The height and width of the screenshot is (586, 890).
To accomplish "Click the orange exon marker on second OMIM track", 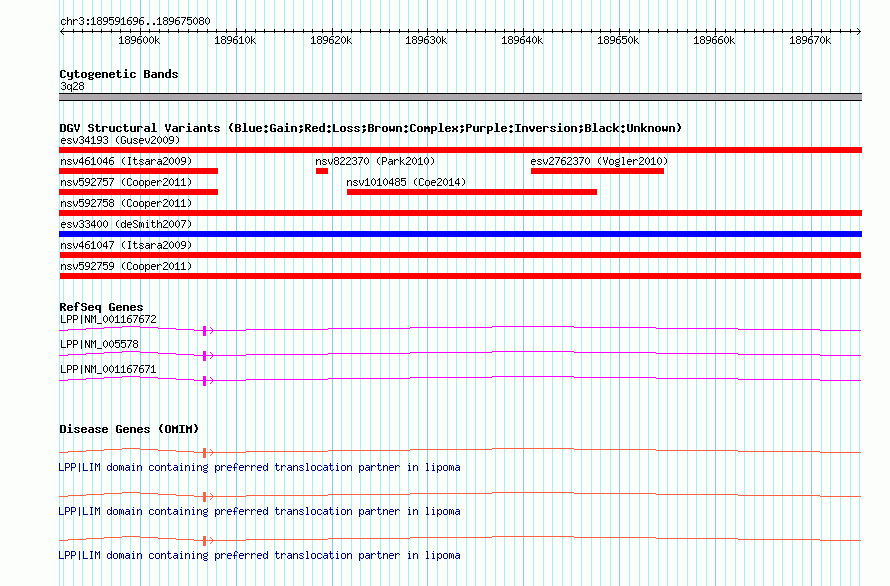I will point(204,496).
